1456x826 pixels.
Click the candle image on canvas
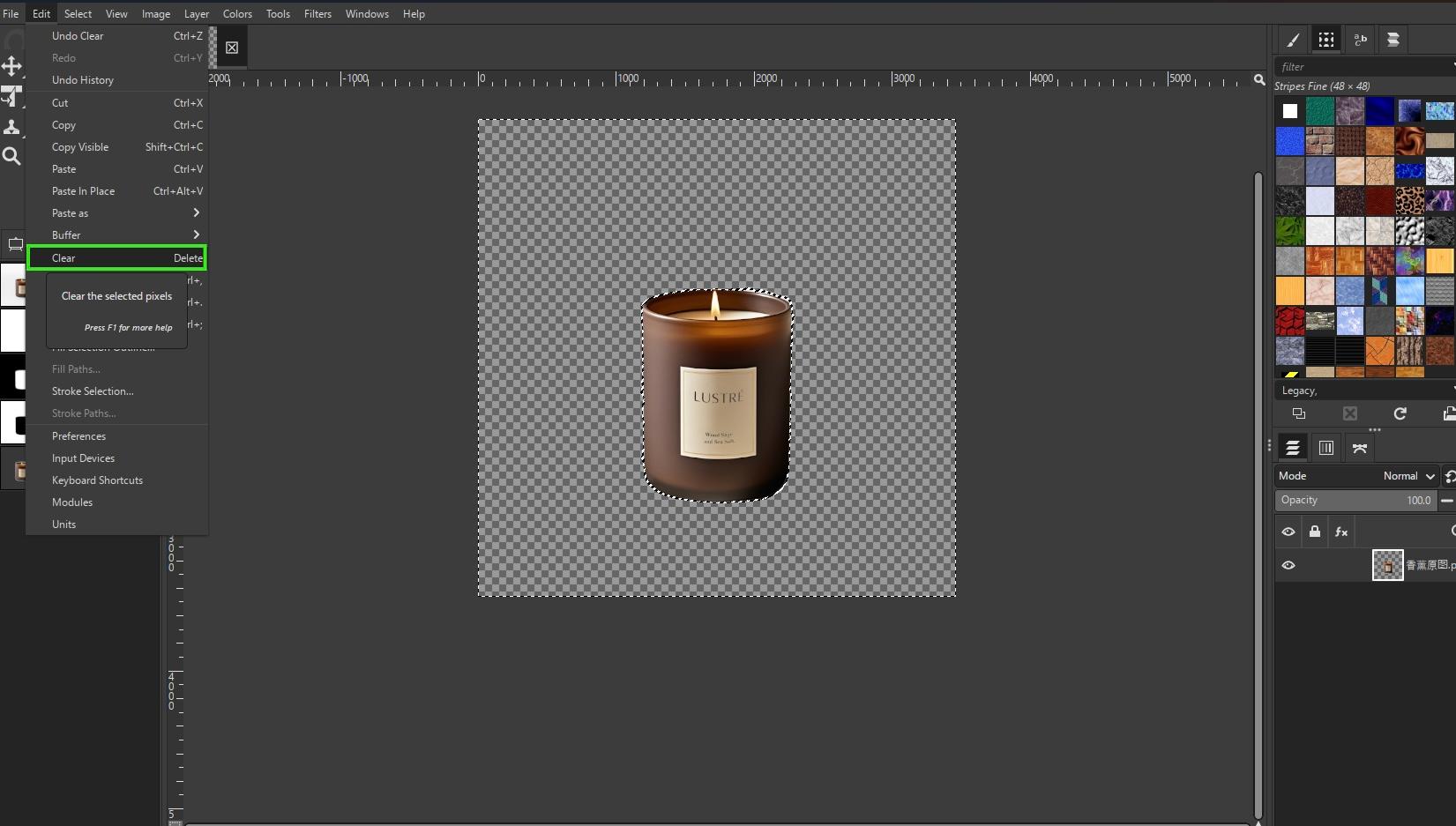point(716,395)
